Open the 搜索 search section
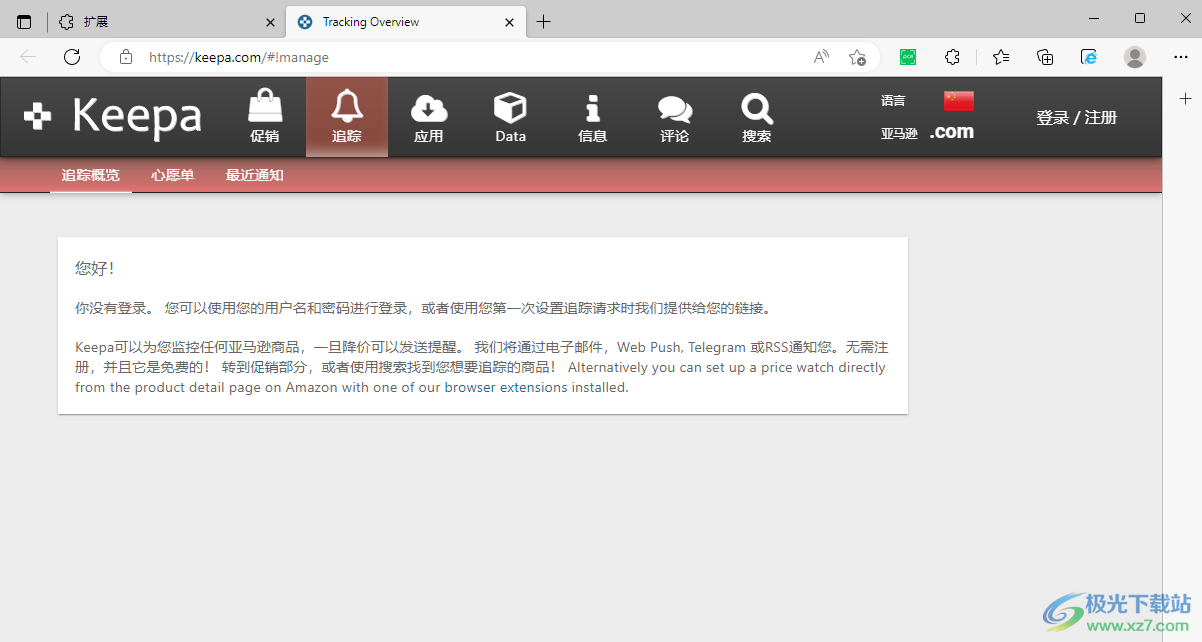This screenshot has height=642, width=1202. 757,117
